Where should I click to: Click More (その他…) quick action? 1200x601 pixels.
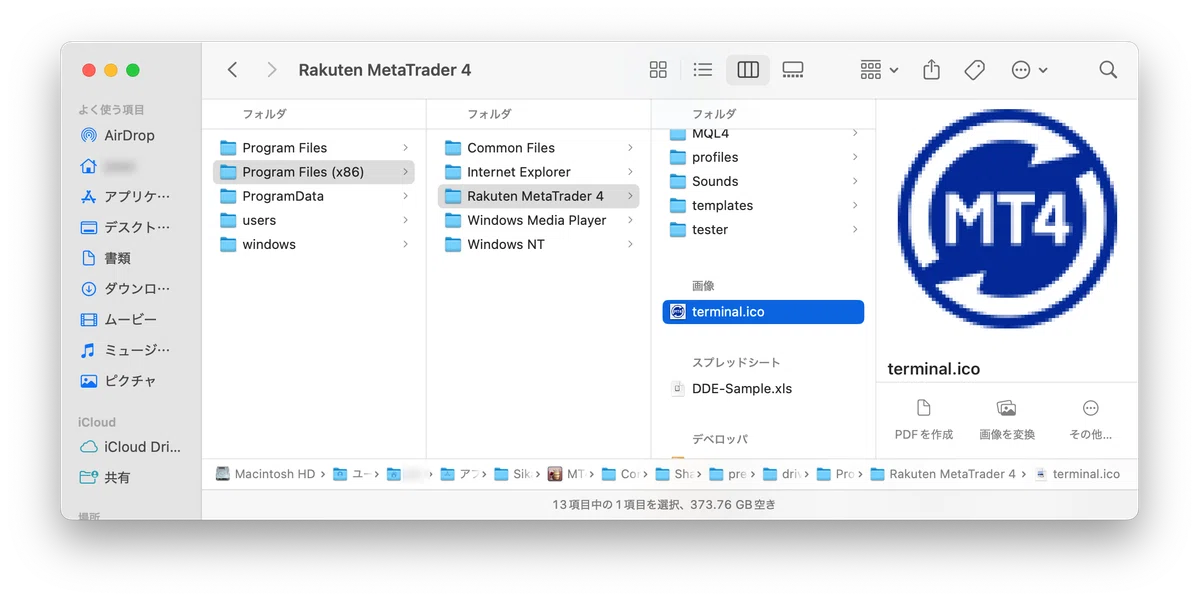point(1090,420)
